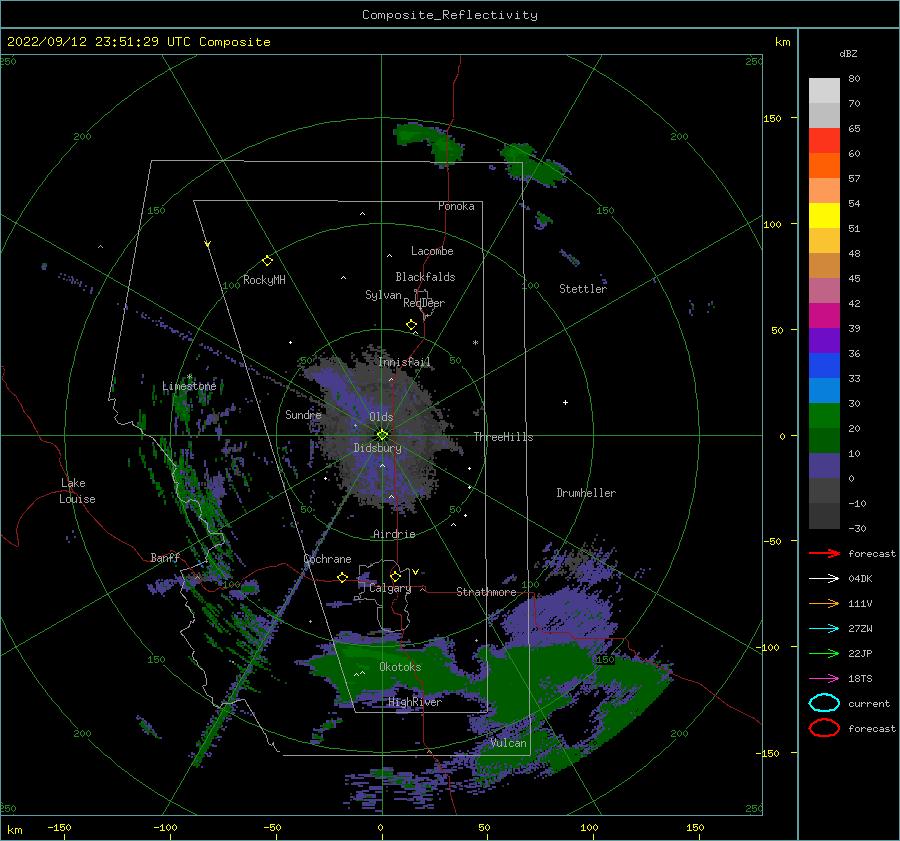Viewport: 900px width, 841px height.
Task: Click the RockyMH label
Action: point(264,280)
